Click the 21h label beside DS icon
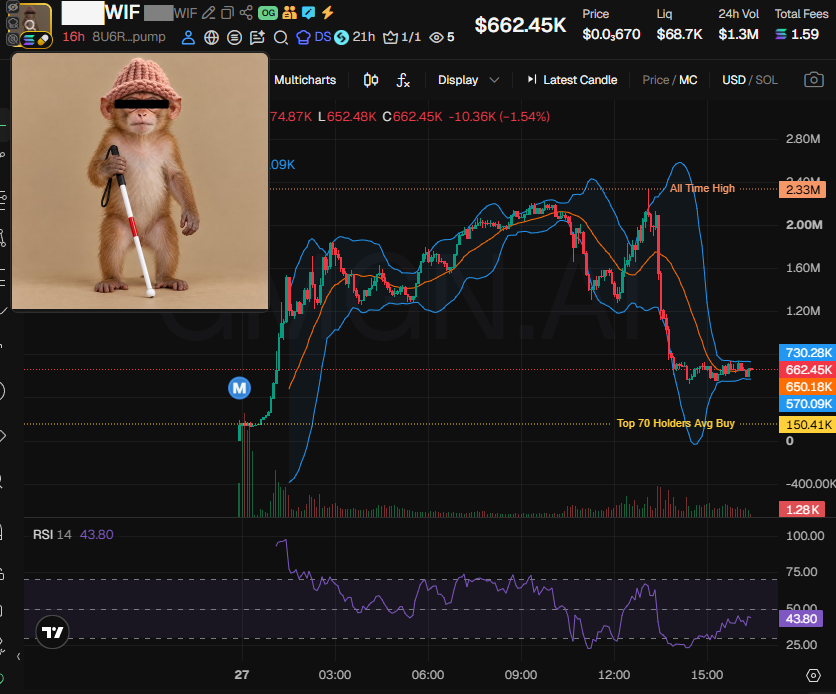Screen dimensions: 836x694 click(364, 37)
